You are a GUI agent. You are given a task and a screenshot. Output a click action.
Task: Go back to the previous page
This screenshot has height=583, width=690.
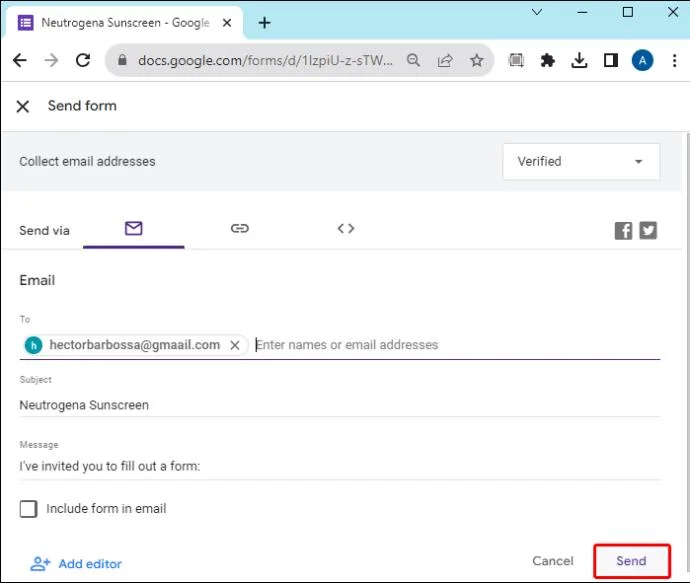(x=20, y=60)
